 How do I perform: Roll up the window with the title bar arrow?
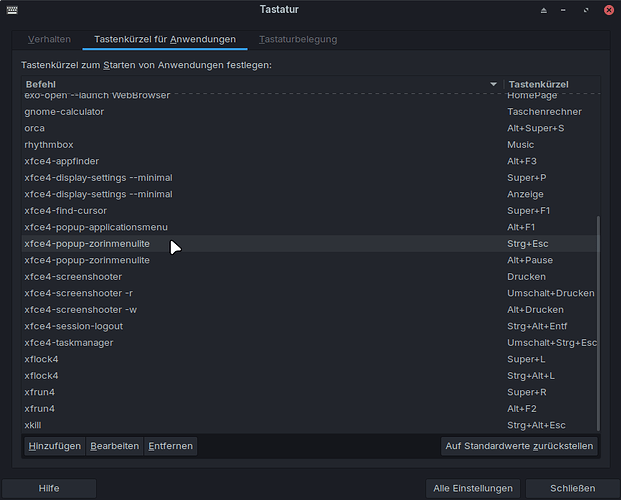point(543,10)
